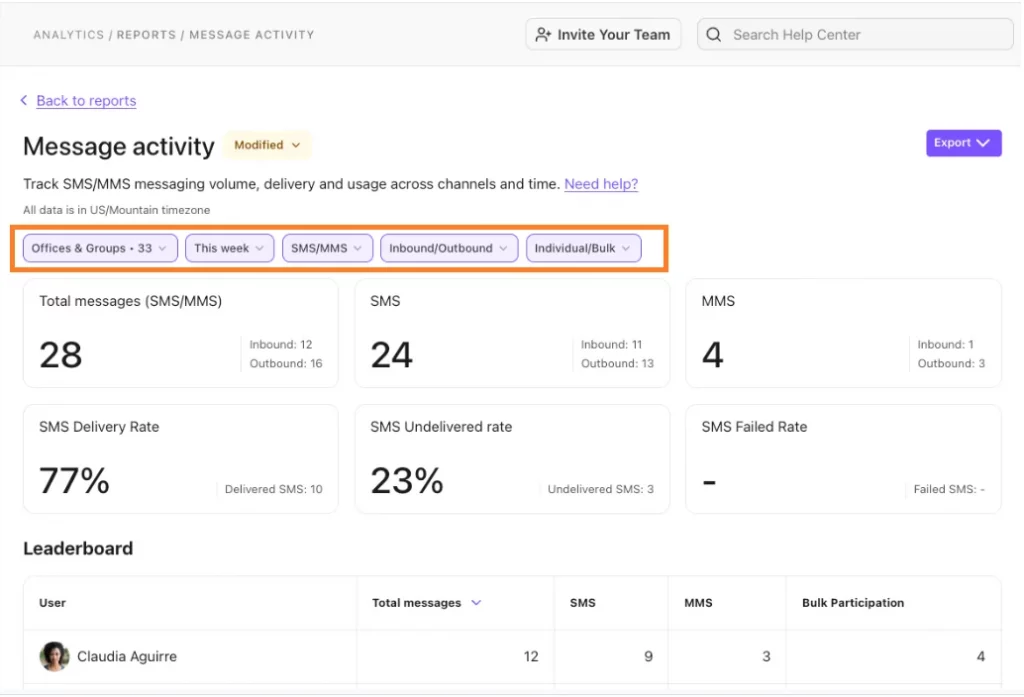Click the Export button's chevron icon

click(983, 143)
